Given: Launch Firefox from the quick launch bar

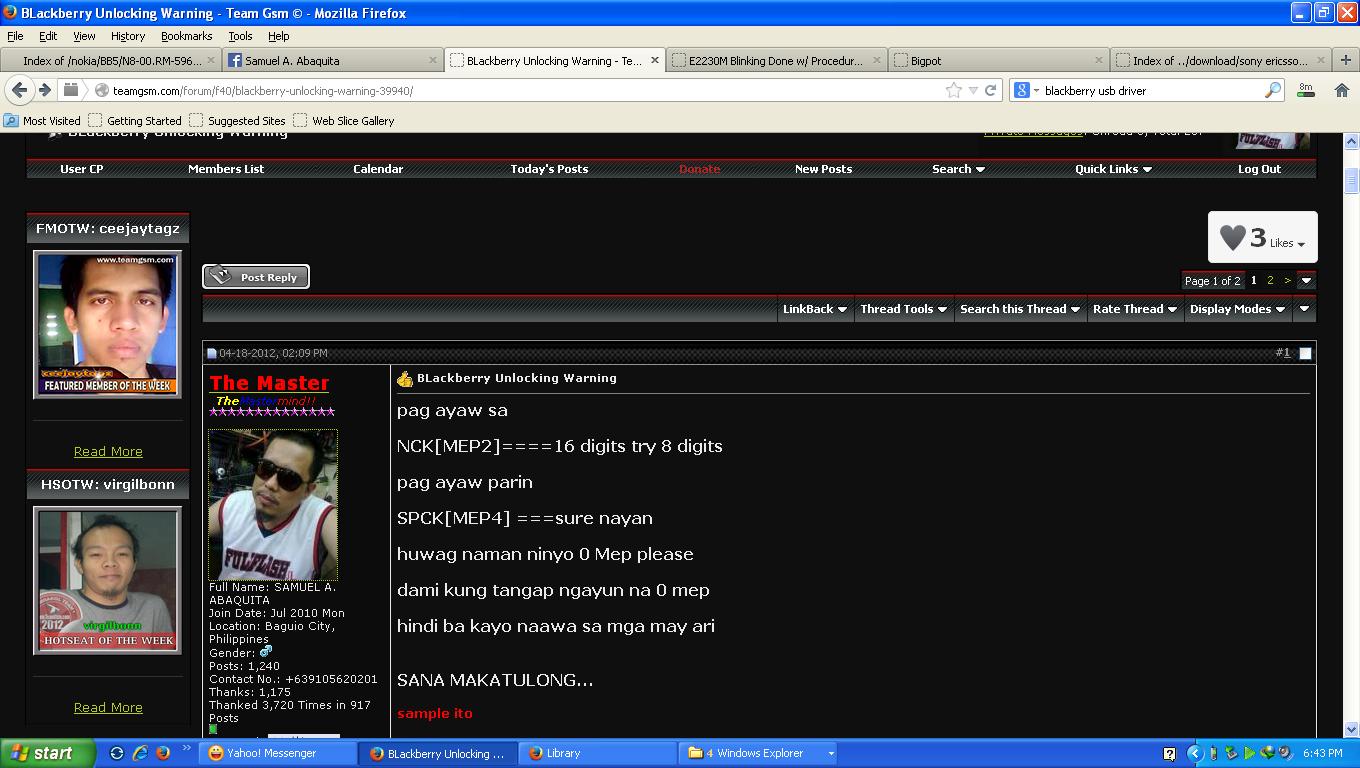Looking at the screenshot, I should 163,753.
